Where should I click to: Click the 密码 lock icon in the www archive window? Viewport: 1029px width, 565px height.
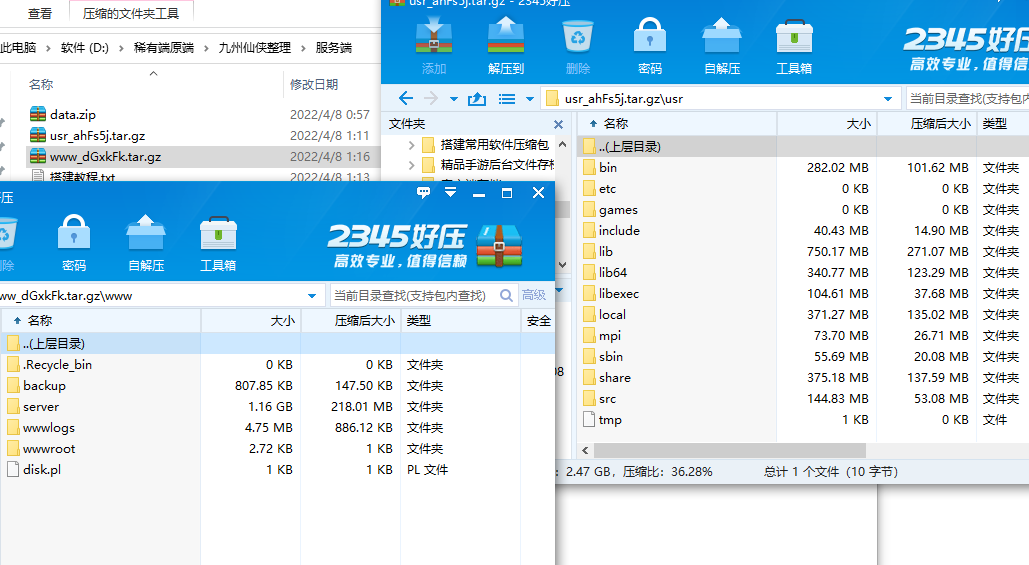(x=74, y=232)
